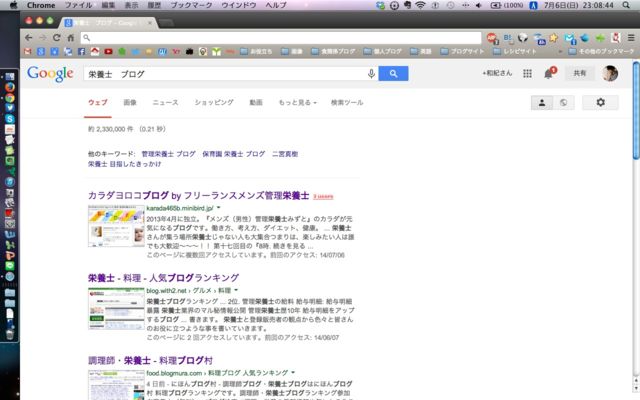This screenshot has height=400, width=640.
Task: Open 栄養士 - 料理 - 人気ブログランキング result
Action: click(x=163, y=277)
